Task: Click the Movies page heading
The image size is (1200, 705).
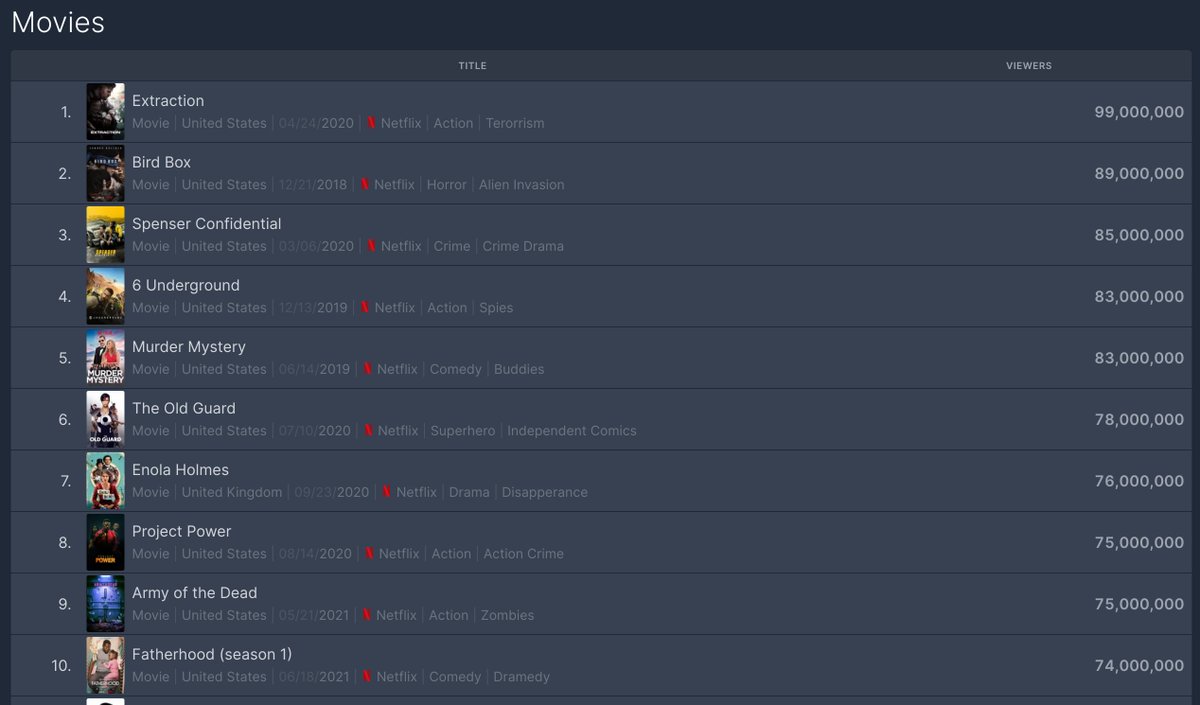Action: pos(58,23)
